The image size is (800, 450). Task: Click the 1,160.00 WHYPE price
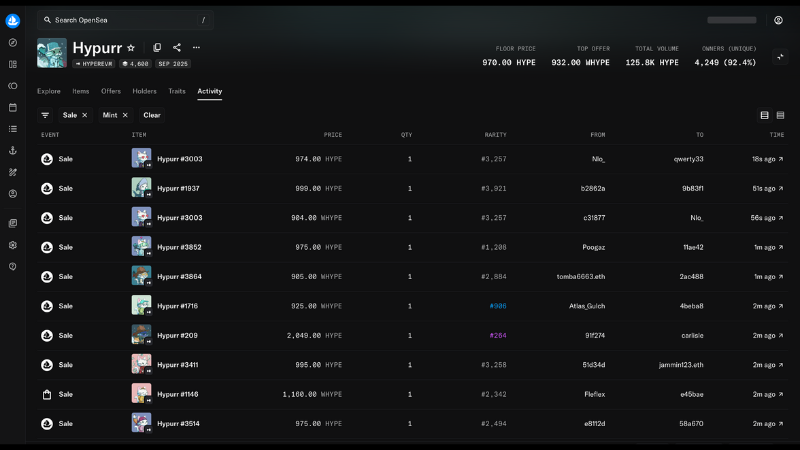(312, 394)
